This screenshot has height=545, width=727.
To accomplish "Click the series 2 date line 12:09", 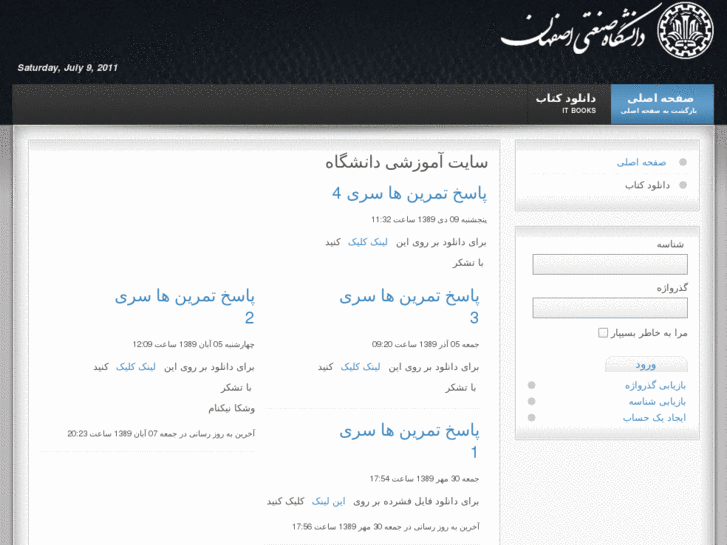I will pyautogui.click(x=193, y=344).
